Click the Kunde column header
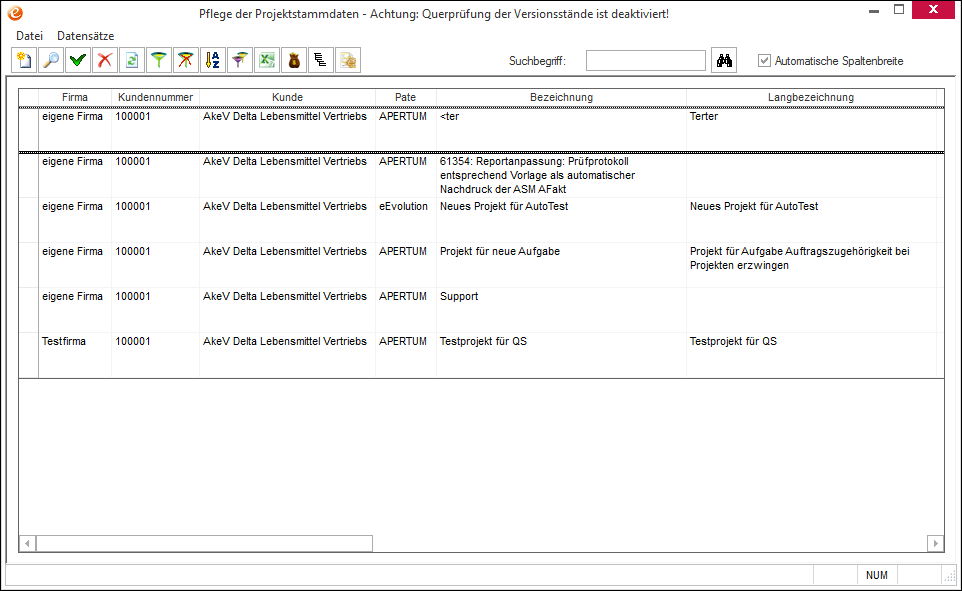The height and width of the screenshot is (591, 962). click(x=287, y=97)
